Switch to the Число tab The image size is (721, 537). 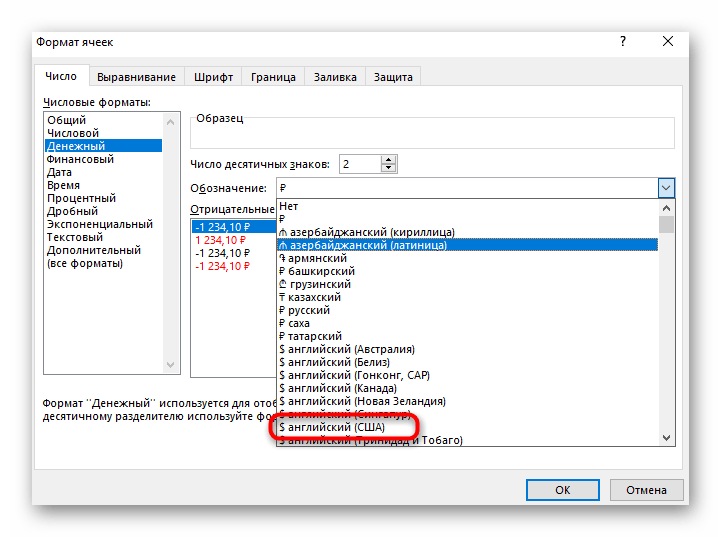tap(61, 76)
